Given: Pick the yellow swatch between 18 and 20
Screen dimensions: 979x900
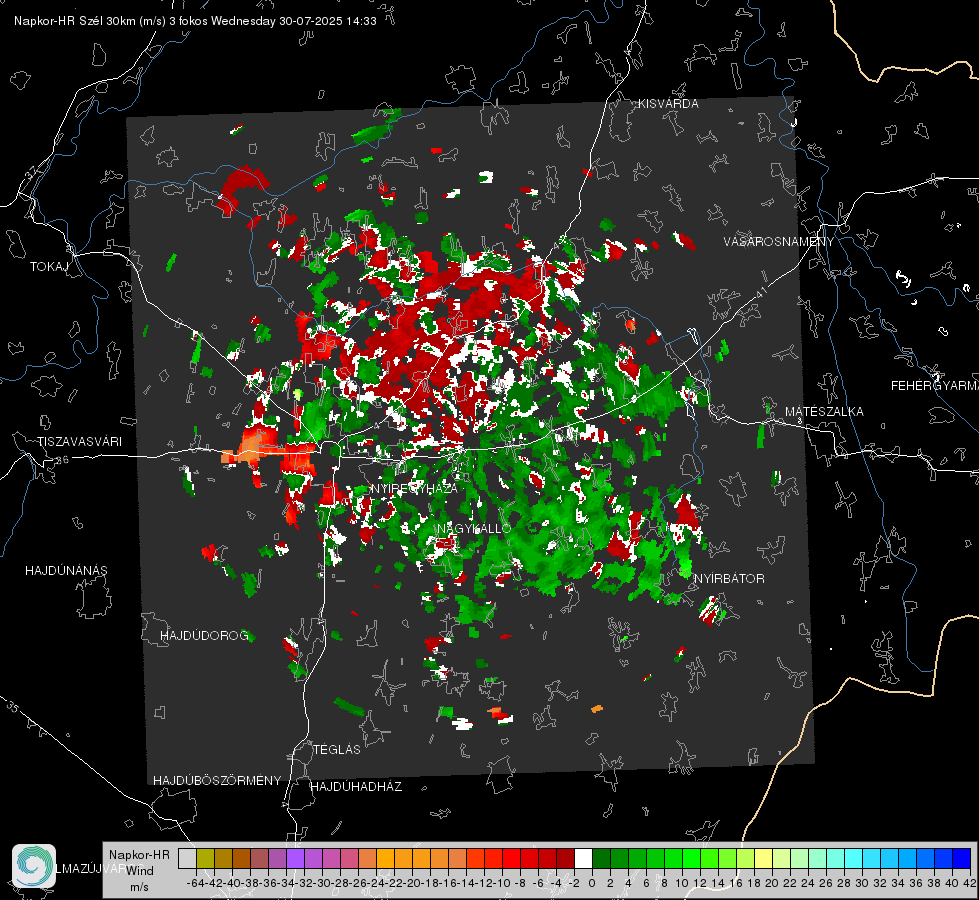Looking at the screenshot, I should (x=763, y=858).
